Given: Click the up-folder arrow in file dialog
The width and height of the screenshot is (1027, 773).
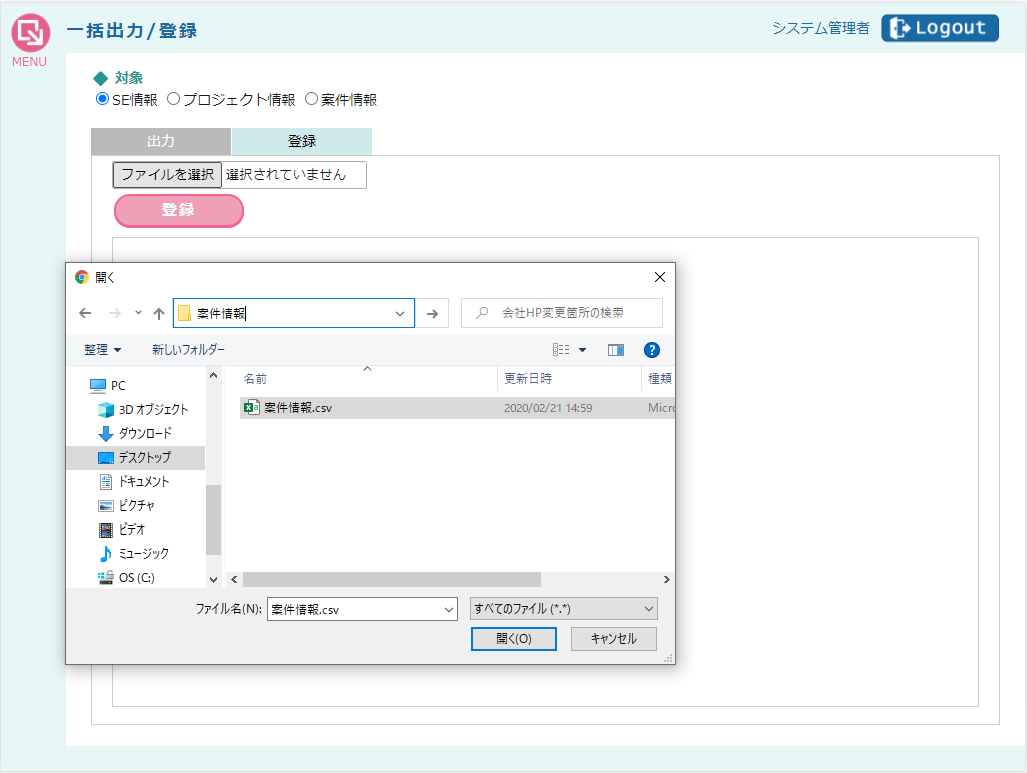Looking at the screenshot, I should click(x=158, y=313).
